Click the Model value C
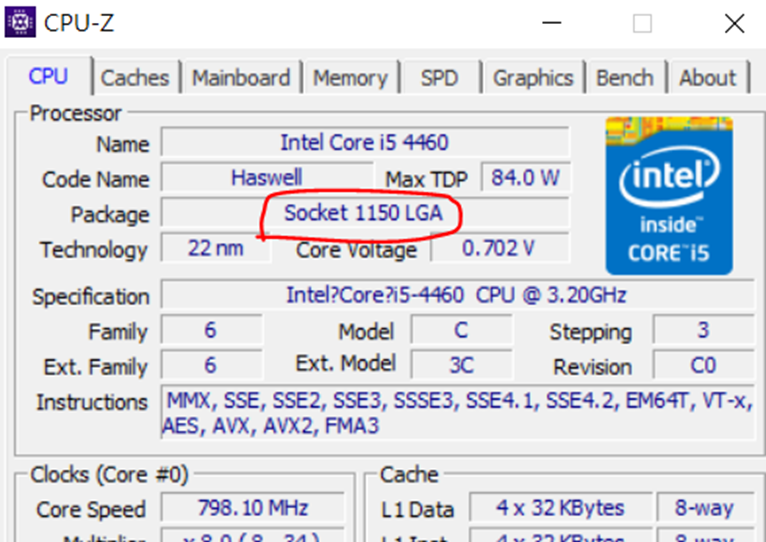 point(461,330)
